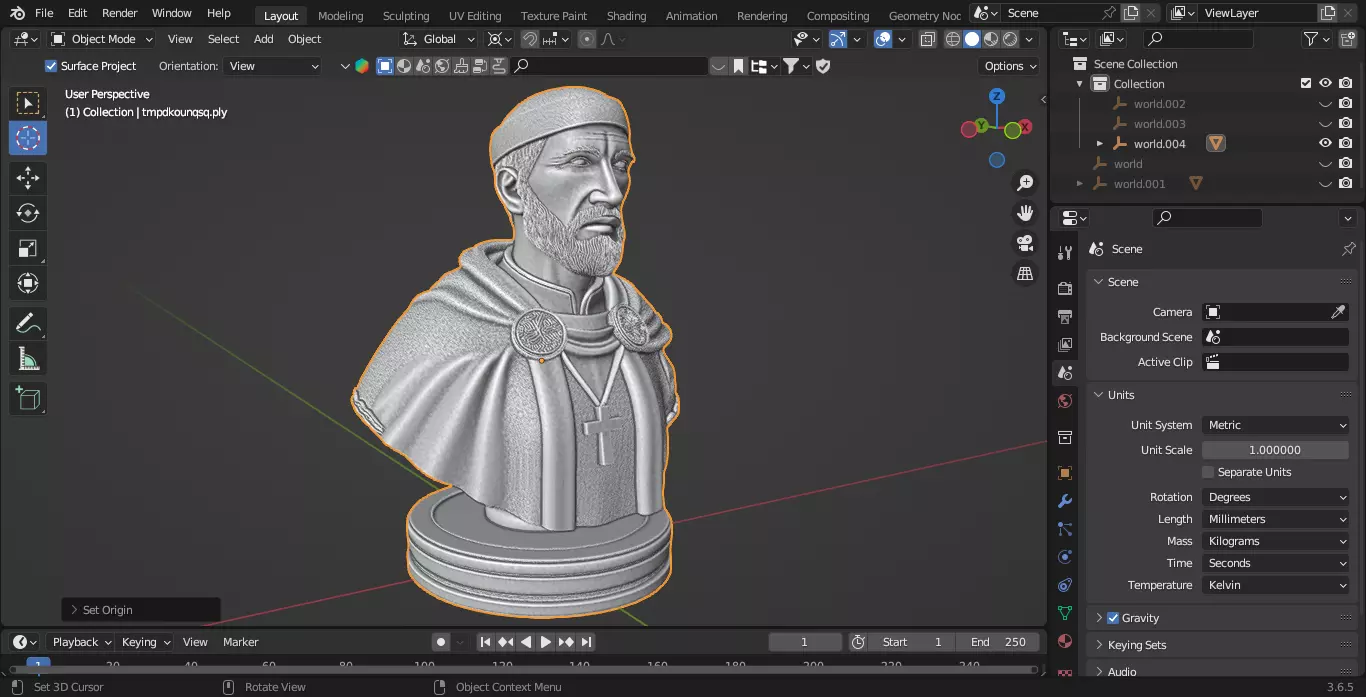Image resolution: width=1366 pixels, height=697 pixels.
Task: Toggle proportional editing button
Action: [x=587, y=39]
